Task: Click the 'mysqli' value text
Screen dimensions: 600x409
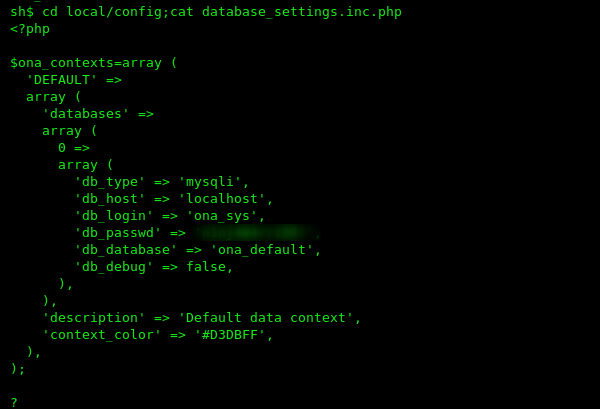Action: pyautogui.click(x=210, y=182)
